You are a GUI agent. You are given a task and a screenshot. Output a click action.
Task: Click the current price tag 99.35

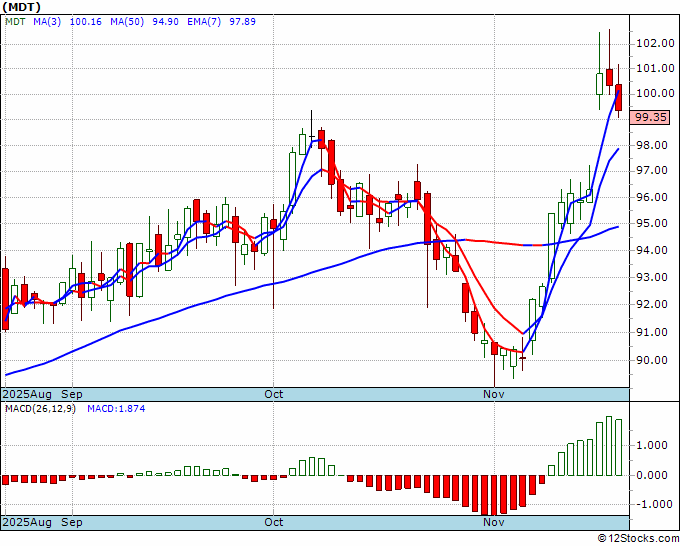[x=650, y=117]
